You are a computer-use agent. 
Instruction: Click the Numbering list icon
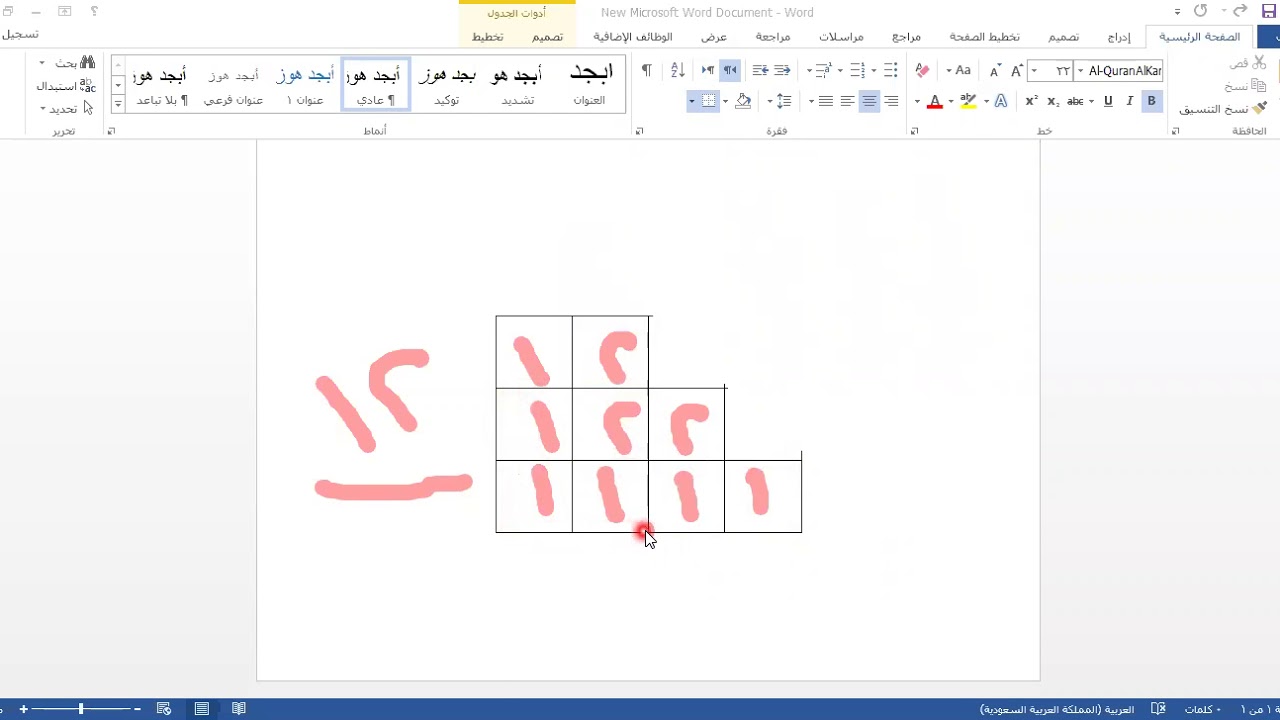point(857,71)
